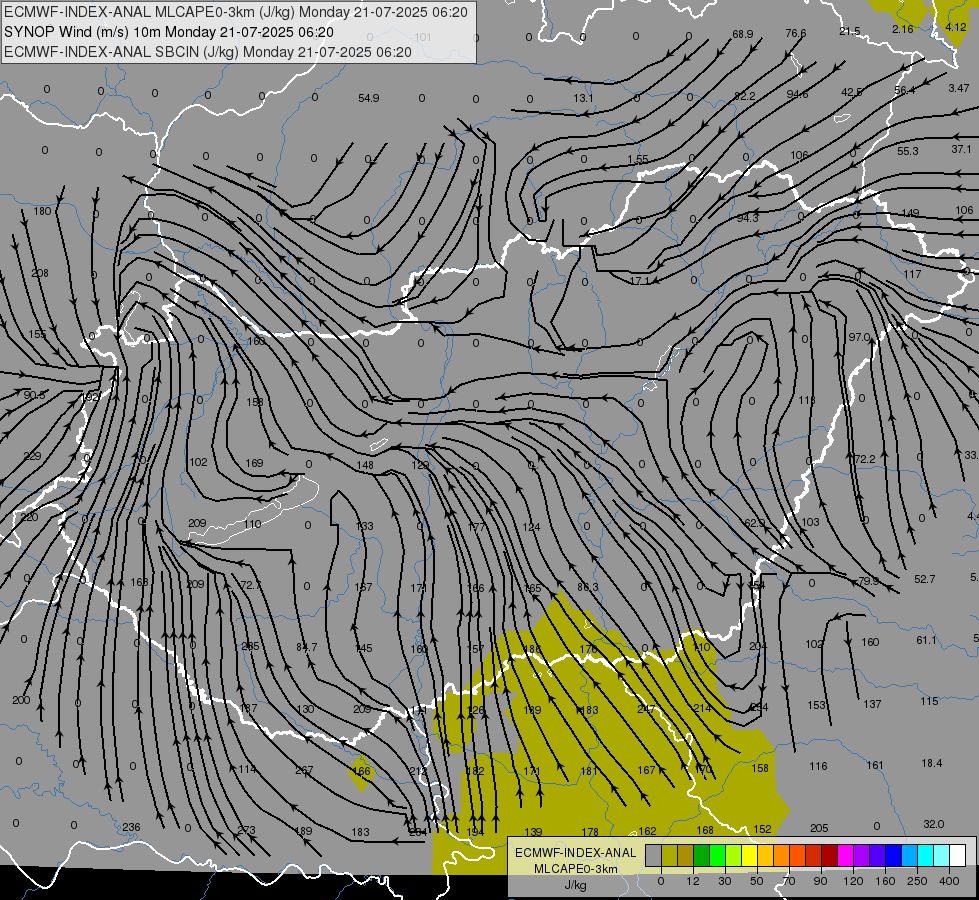Screen dimensions: 979x900
Task: Click the 13.1 value on the map
Action: [x=583, y=98]
